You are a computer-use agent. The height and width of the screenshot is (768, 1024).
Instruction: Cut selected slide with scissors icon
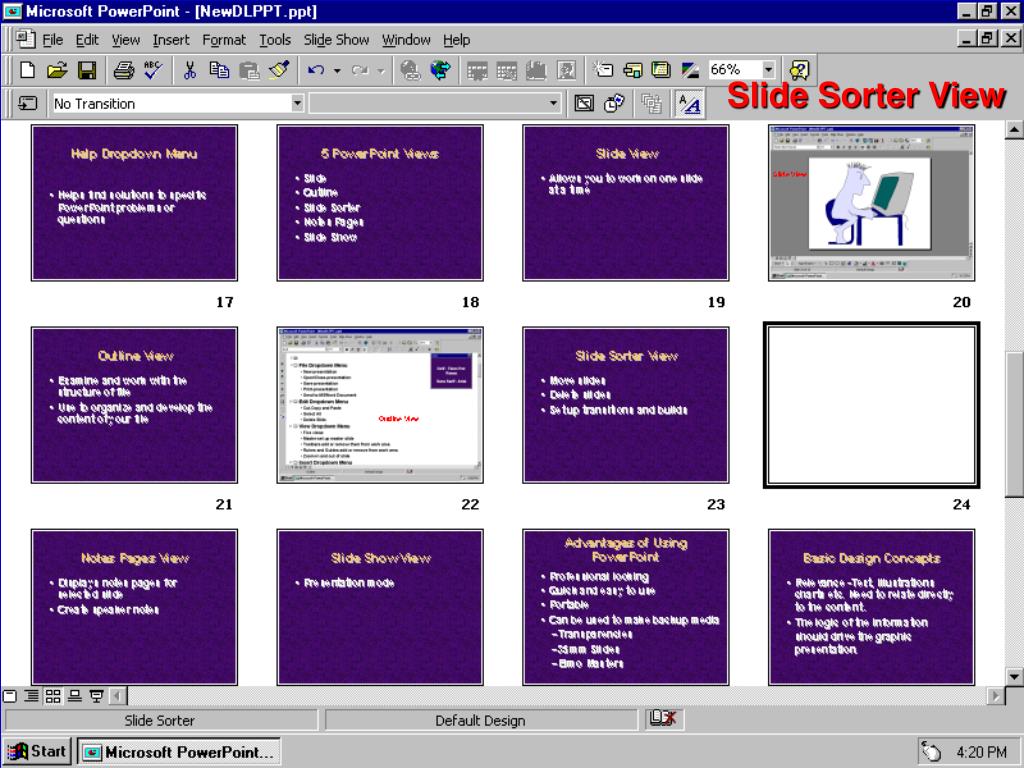(x=190, y=70)
